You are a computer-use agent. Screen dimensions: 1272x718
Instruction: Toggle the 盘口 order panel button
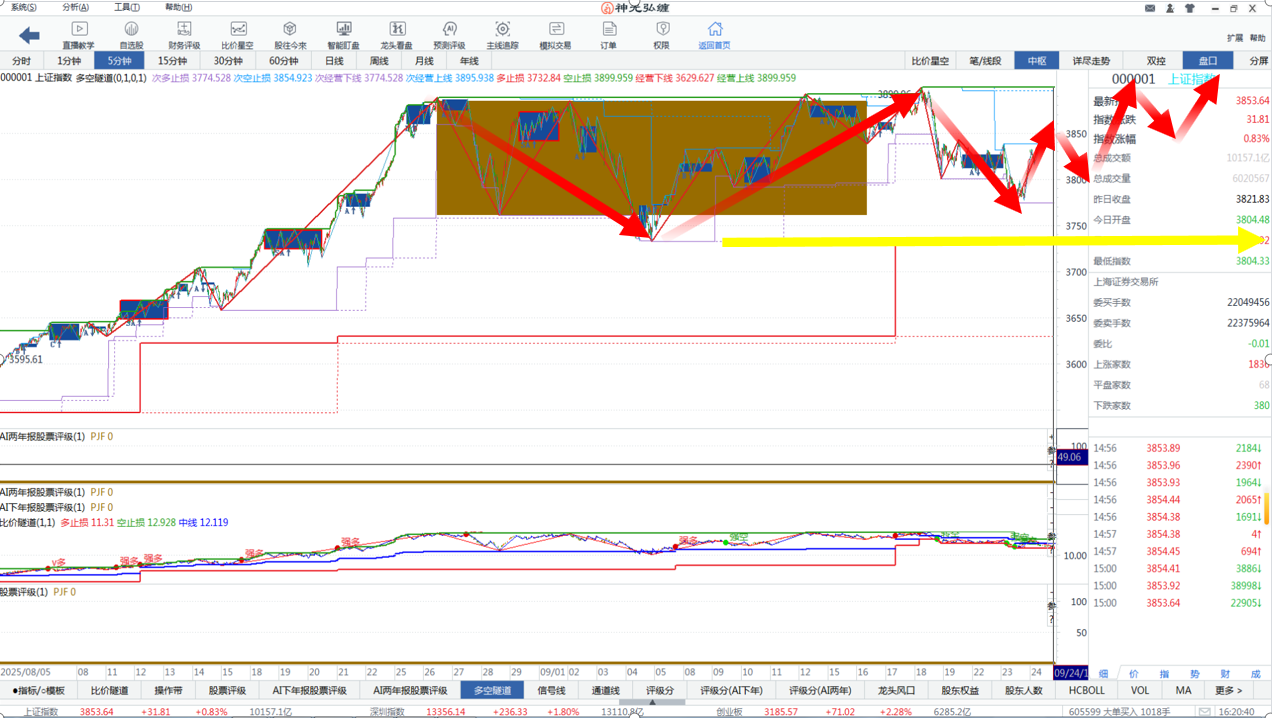click(x=1208, y=61)
